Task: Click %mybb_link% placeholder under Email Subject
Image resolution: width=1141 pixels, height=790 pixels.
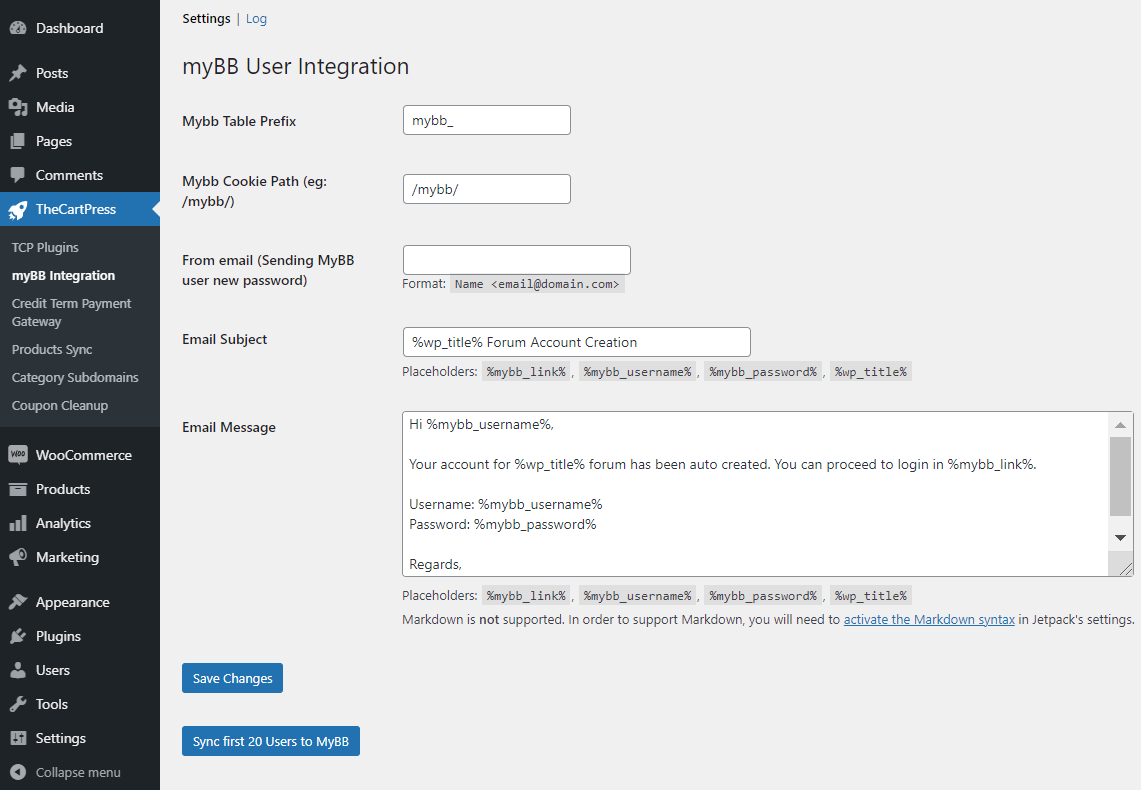Action: coord(526,372)
